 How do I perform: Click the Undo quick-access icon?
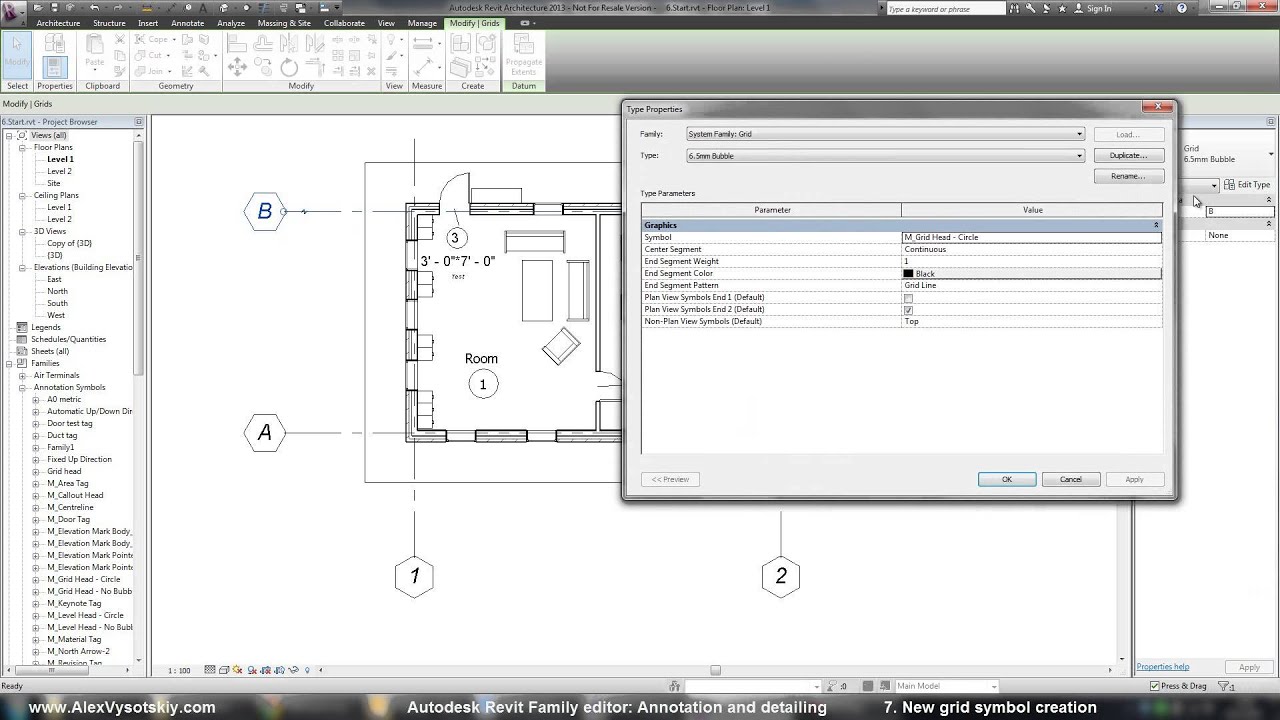point(96,8)
